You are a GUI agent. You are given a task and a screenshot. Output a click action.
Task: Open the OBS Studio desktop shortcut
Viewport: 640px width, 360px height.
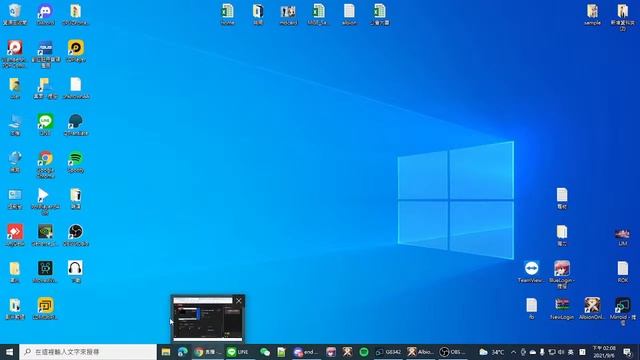pos(76,236)
